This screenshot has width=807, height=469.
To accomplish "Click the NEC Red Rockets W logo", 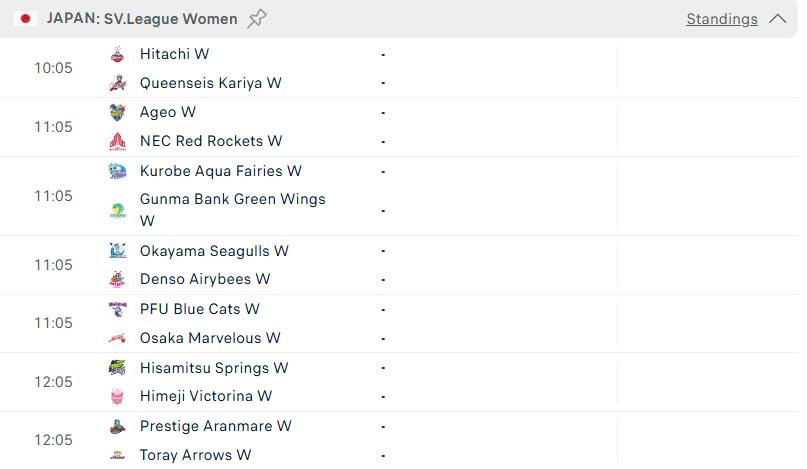I will pyautogui.click(x=117, y=141).
